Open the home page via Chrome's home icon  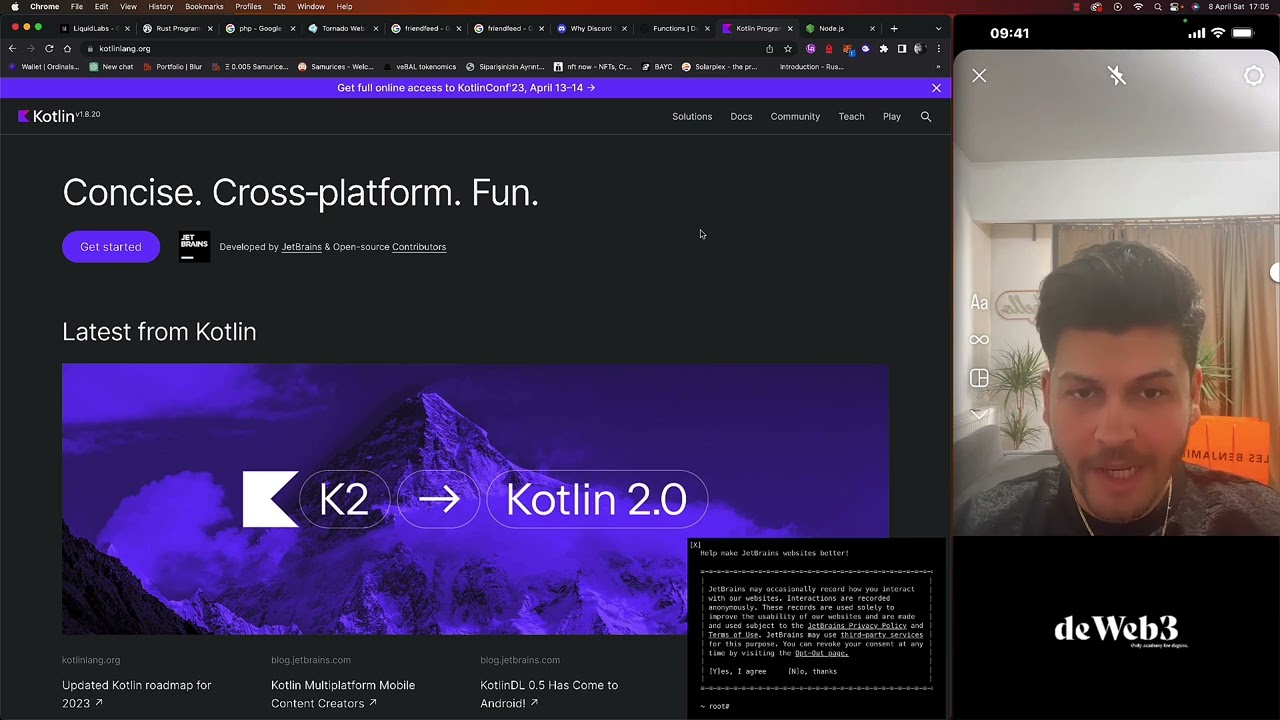coord(67,48)
